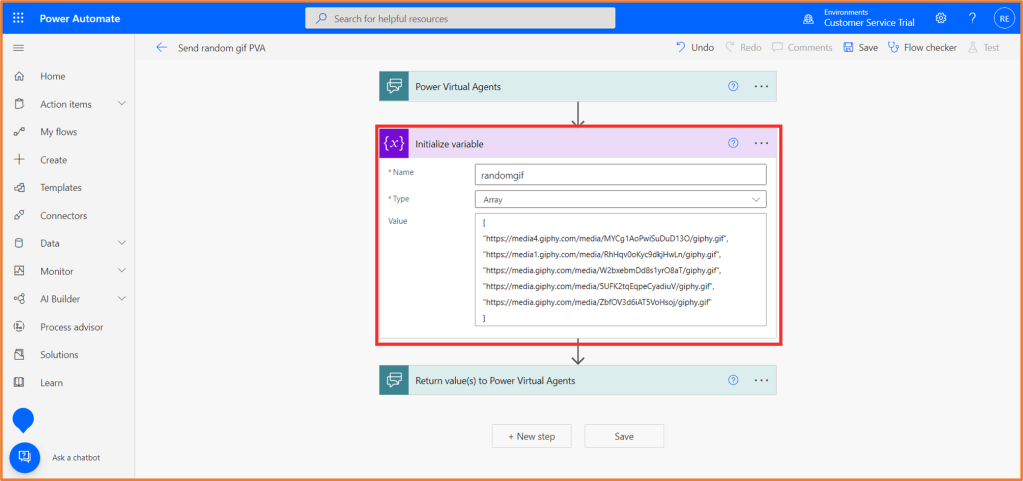
Task: Open Initialize variable ellipsis menu
Action: click(x=761, y=143)
